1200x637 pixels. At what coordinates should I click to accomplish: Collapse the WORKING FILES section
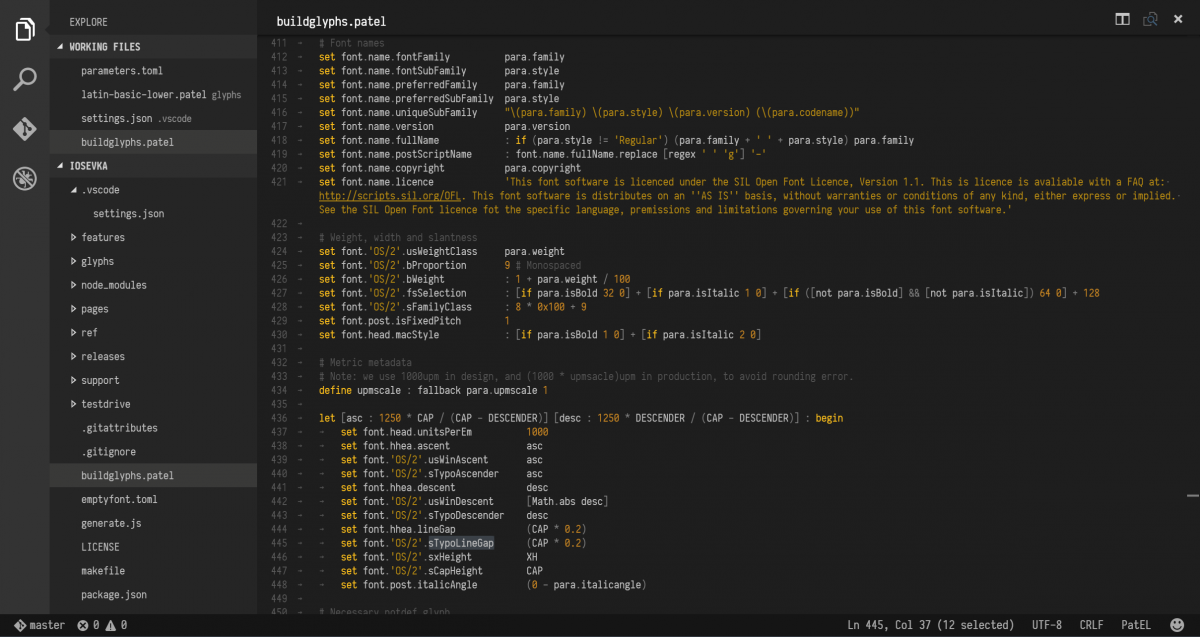click(153, 47)
